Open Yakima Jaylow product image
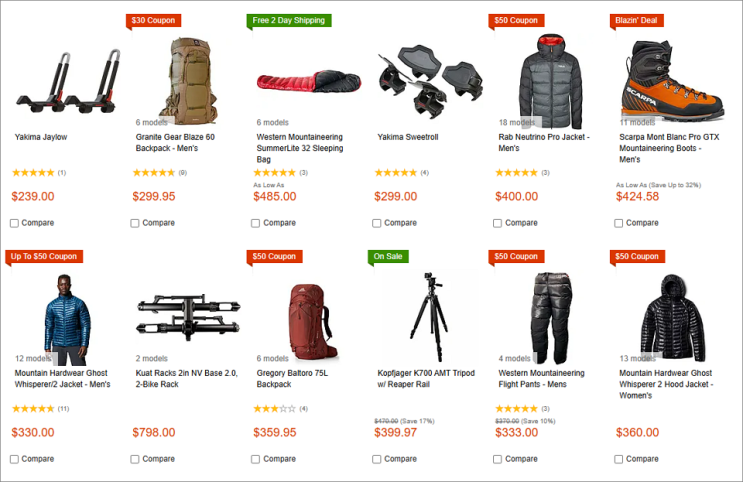The height and width of the screenshot is (482, 743). pyautogui.click(x=68, y=82)
